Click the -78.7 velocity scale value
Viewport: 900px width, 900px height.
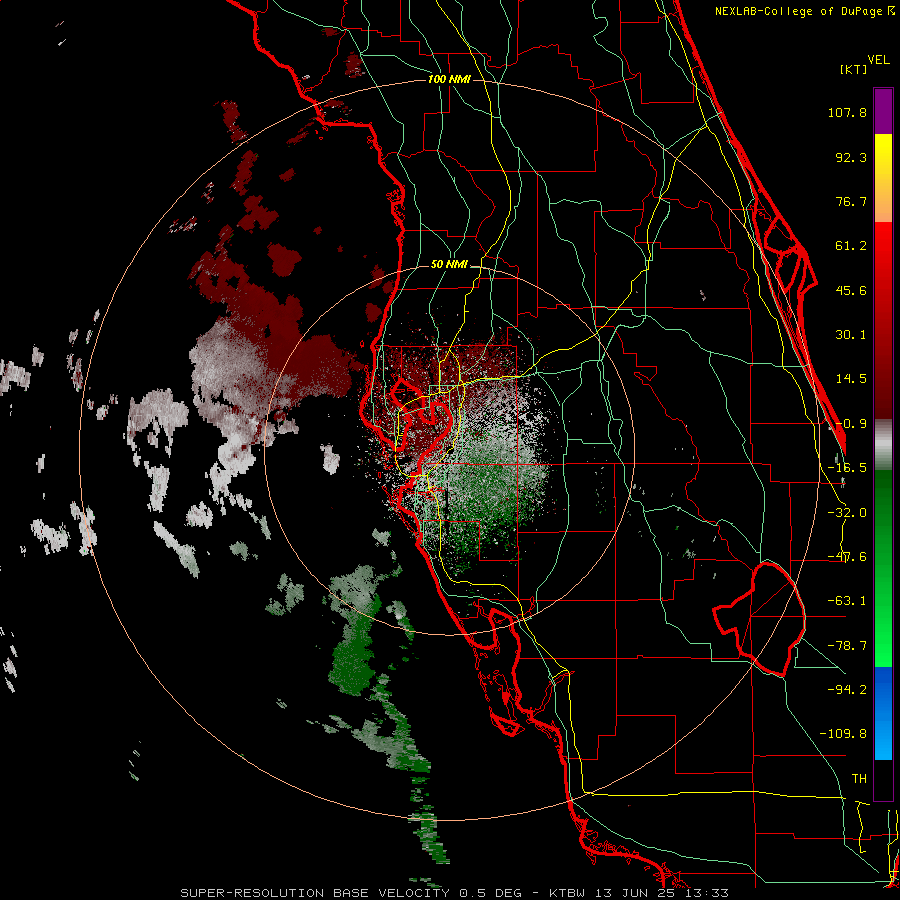tap(847, 646)
